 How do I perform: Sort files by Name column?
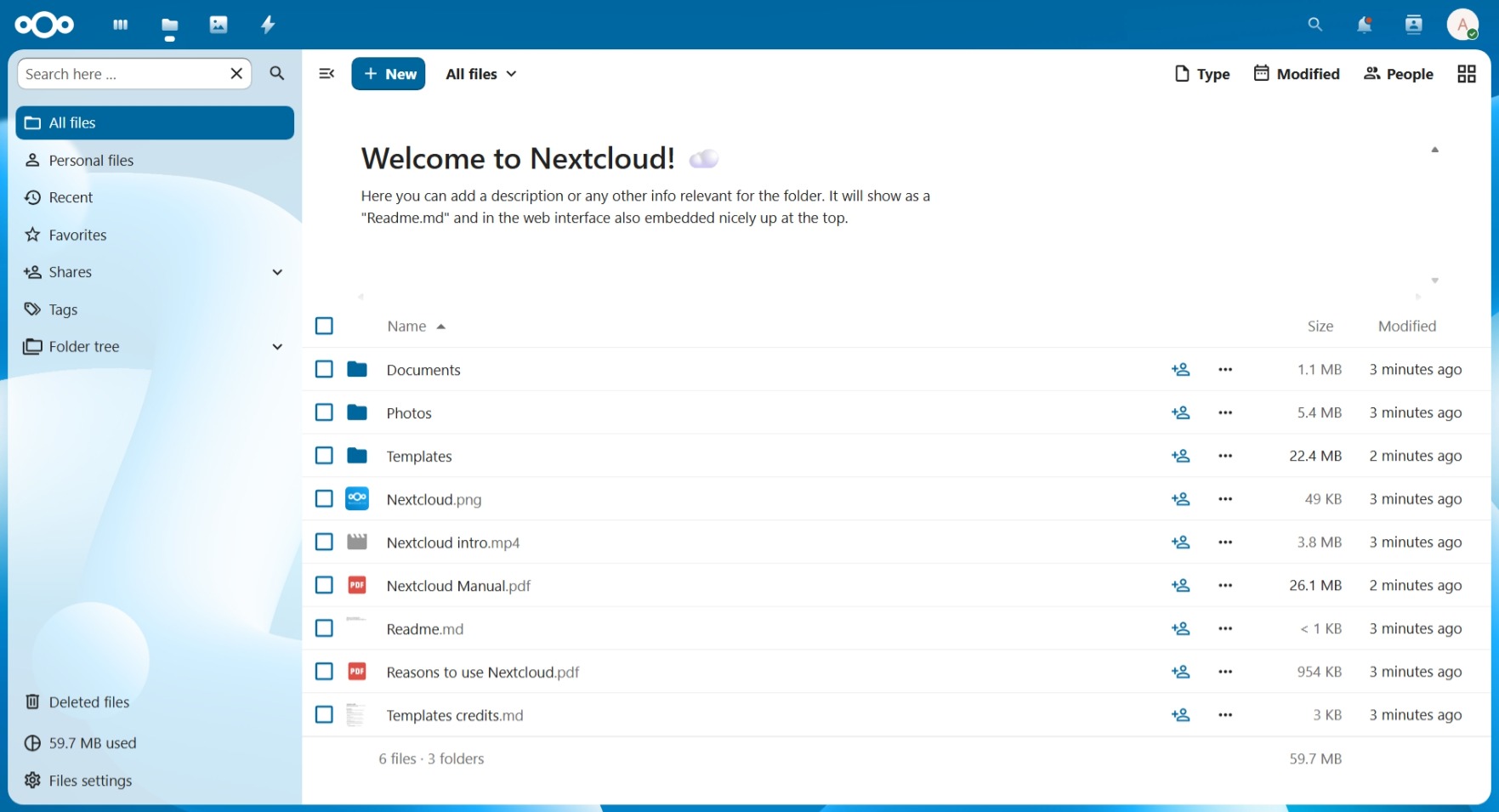pyautogui.click(x=416, y=327)
